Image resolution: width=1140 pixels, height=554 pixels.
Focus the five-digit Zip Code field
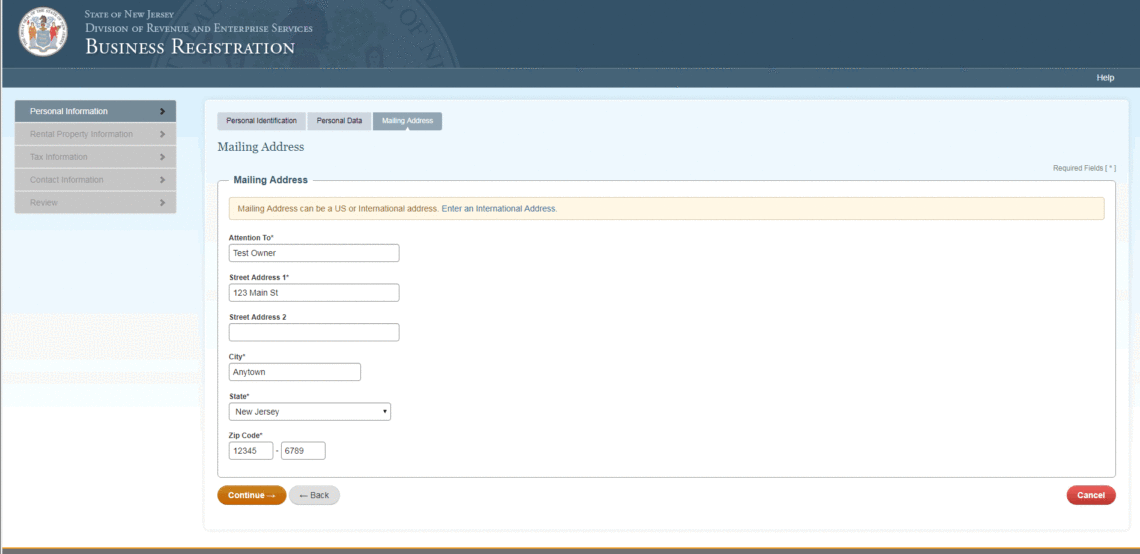251,451
